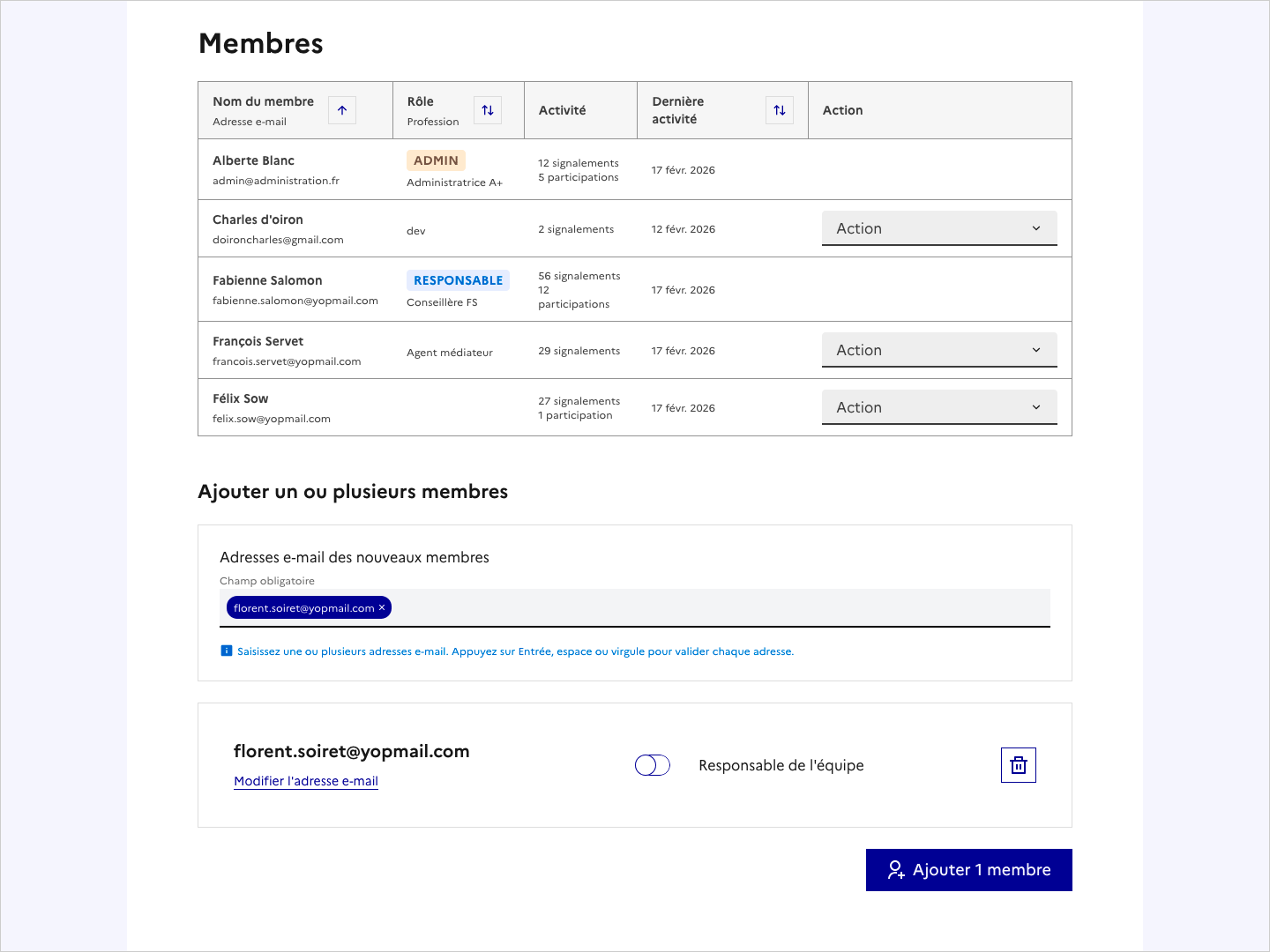
Task: Click the add-member person icon
Action: click(x=896, y=870)
